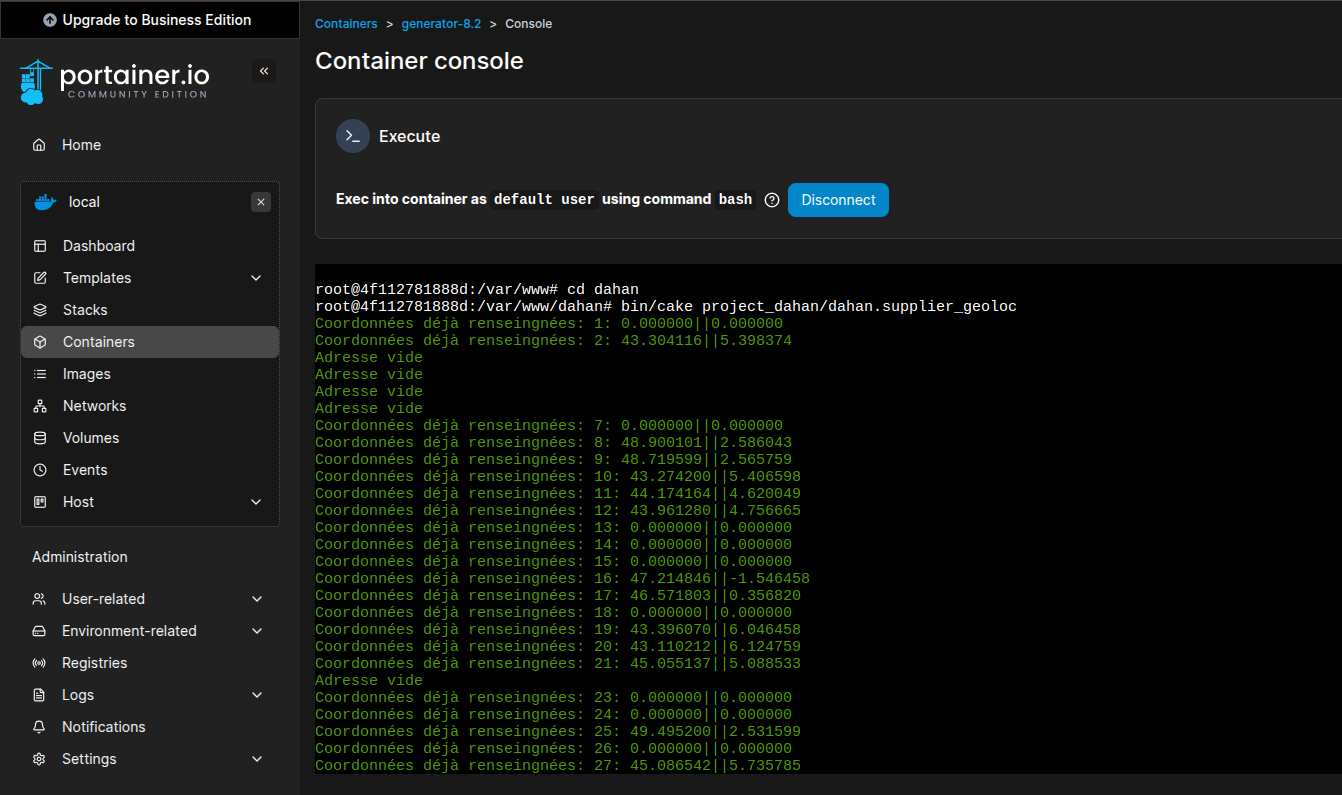Click the Volumes database icon
The width and height of the screenshot is (1342, 795).
(x=40, y=438)
